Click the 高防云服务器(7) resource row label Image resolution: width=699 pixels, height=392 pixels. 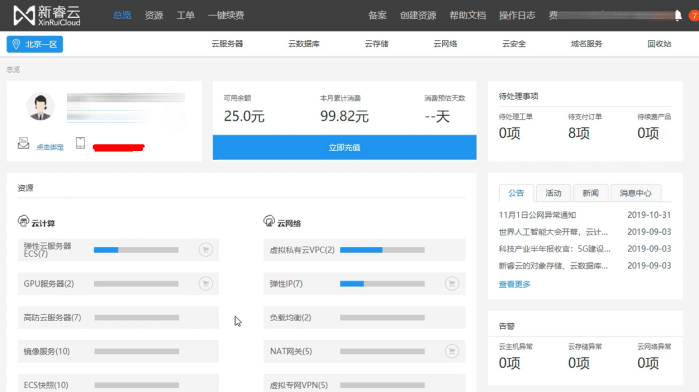pyautogui.click(x=52, y=318)
